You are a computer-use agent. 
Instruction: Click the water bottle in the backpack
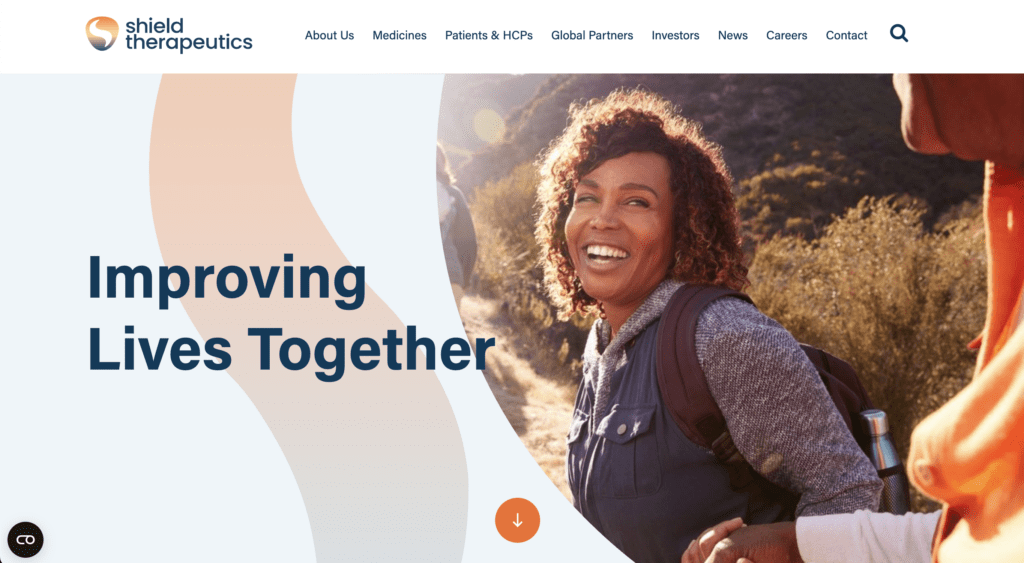click(884, 459)
